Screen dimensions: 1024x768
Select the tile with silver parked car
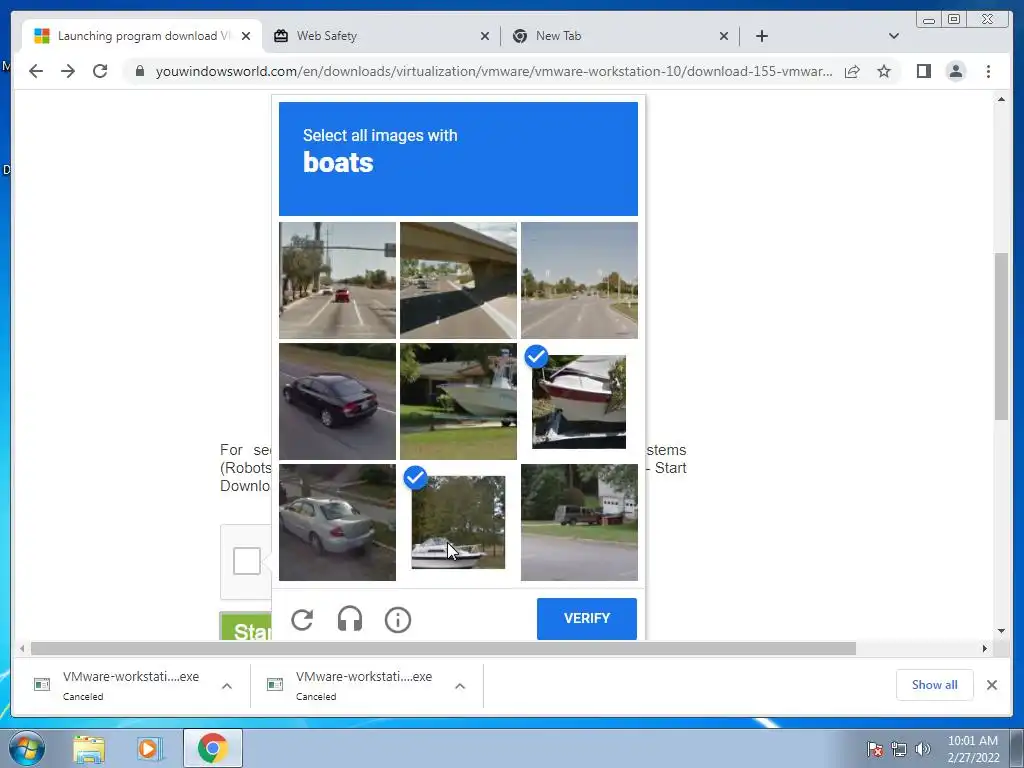[x=337, y=522]
